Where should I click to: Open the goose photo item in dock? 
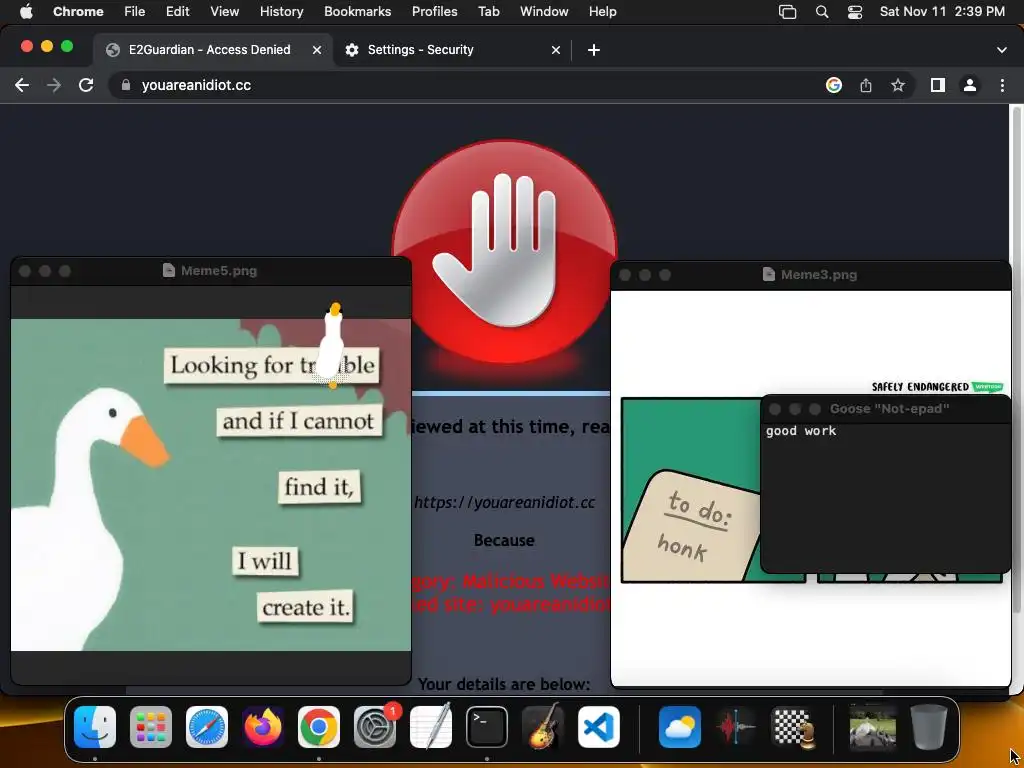coord(872,727)
